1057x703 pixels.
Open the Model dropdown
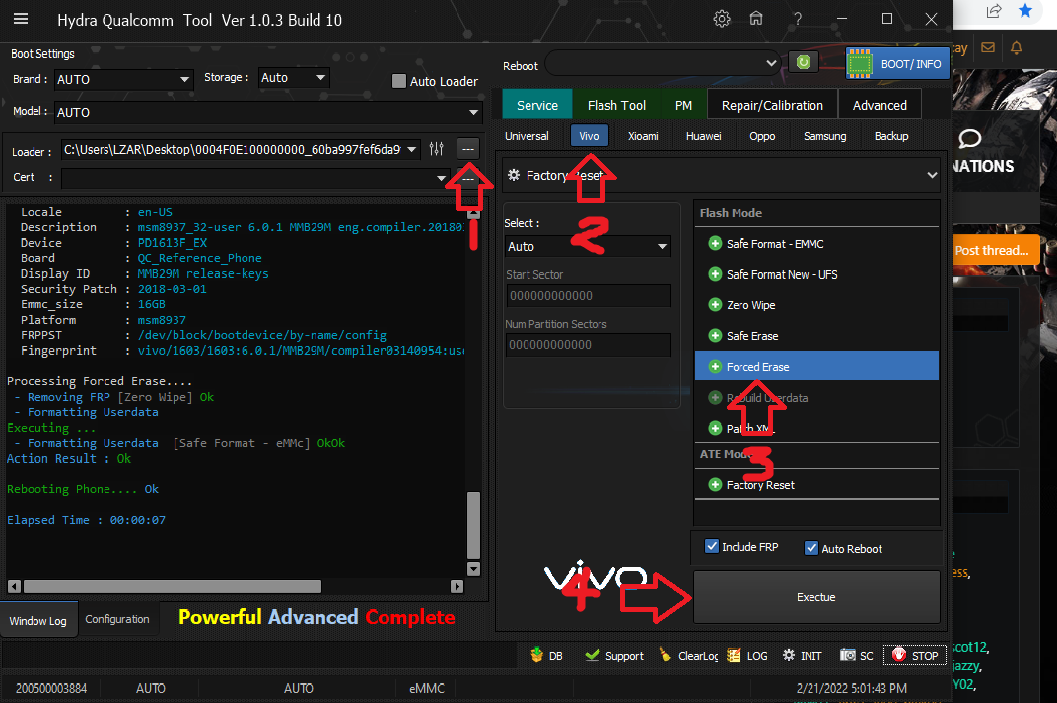click(x=268, y=113)
